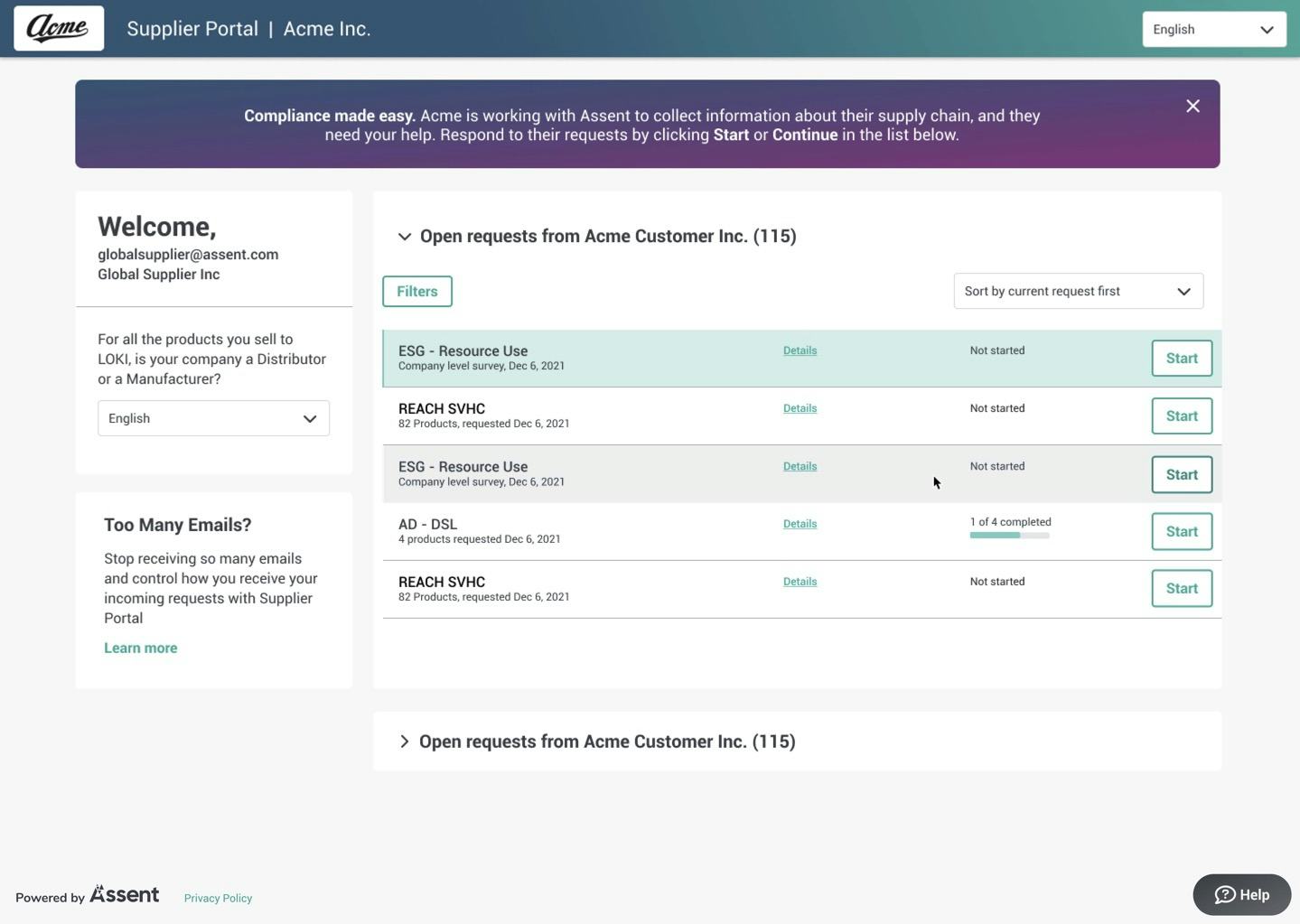
Task: View Details of the AD - DSL request
Action: (799, 522)
